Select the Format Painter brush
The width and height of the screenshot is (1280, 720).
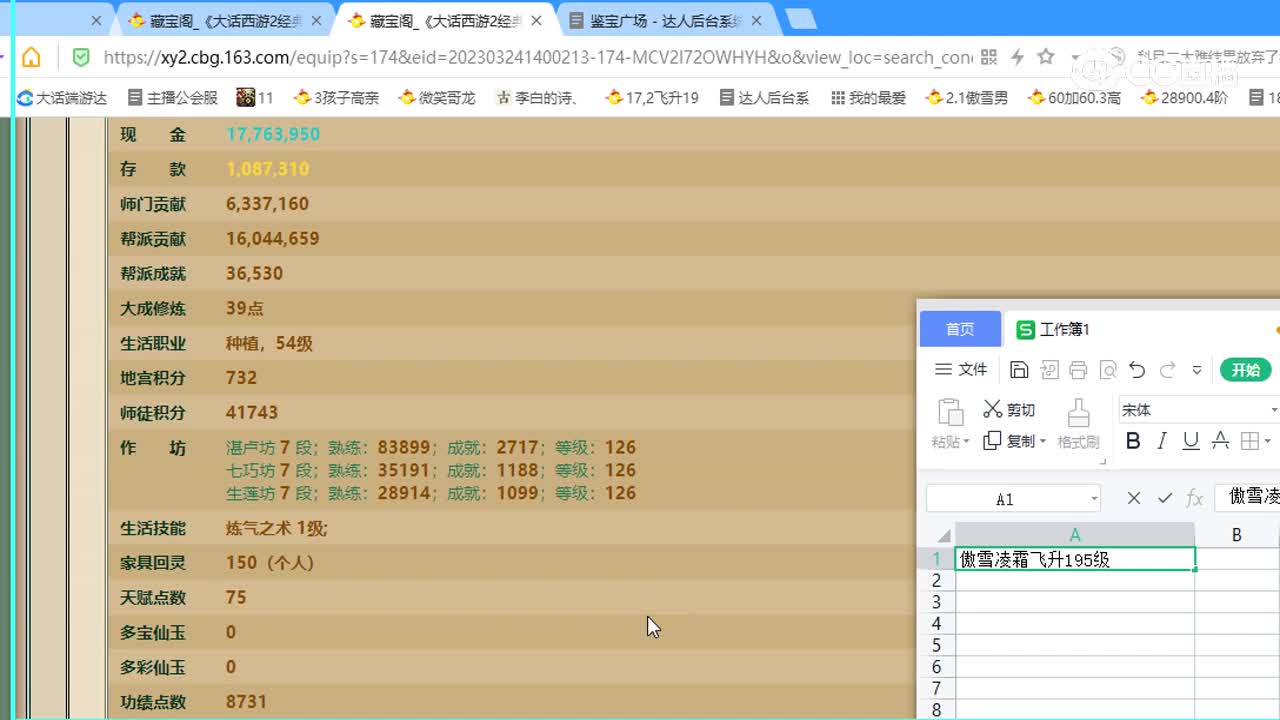click(1078, 425)
